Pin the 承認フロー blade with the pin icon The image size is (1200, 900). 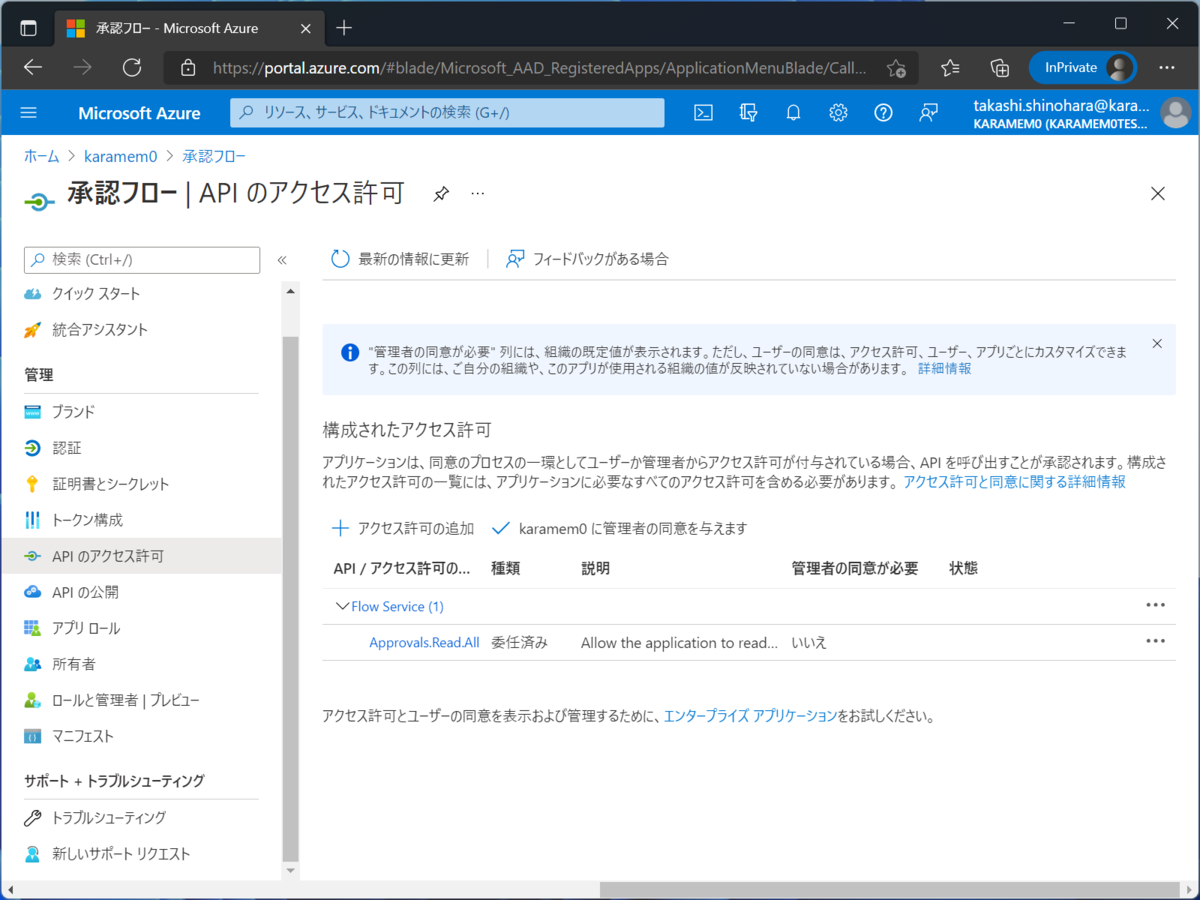point(441,194)
